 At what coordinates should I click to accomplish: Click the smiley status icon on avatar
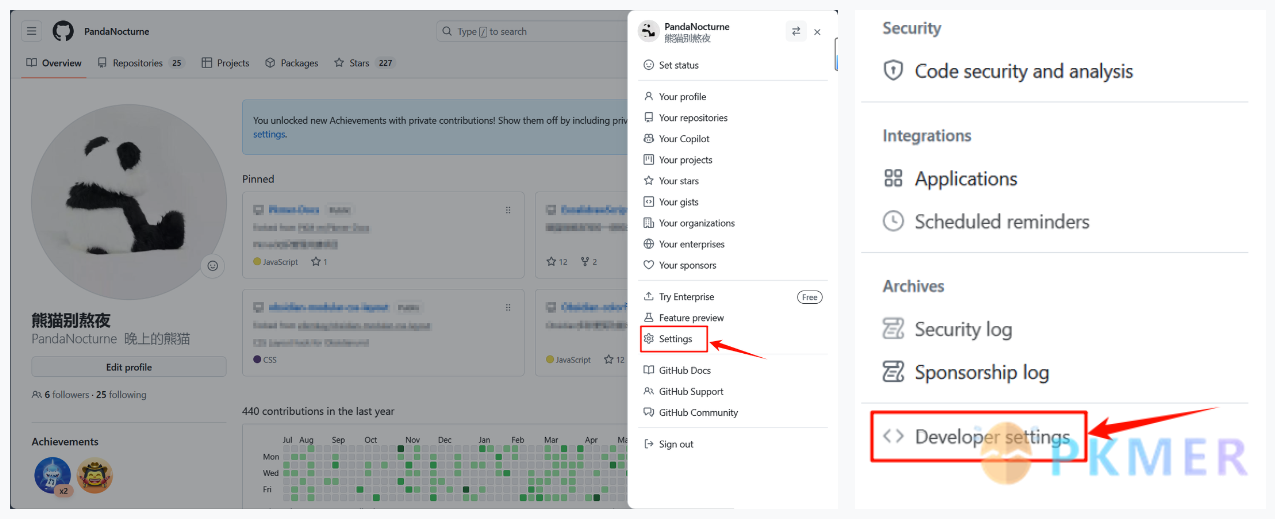pyautogui.click(x=212, y=266)
